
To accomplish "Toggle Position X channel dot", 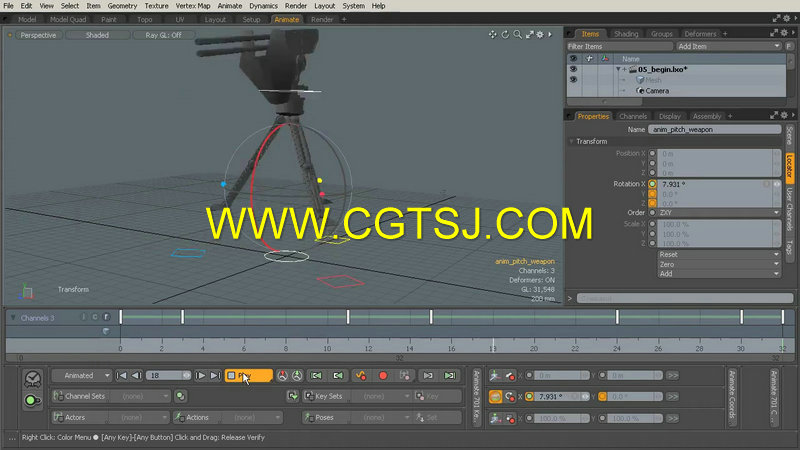I will [x=652, y=154].
